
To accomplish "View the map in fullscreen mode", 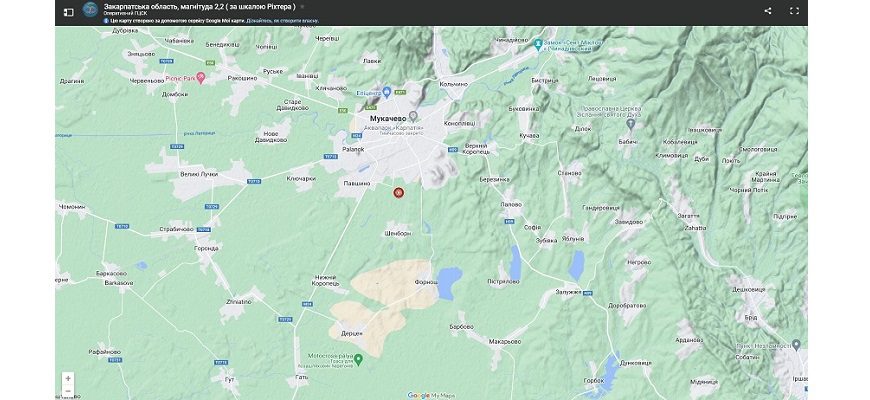I will point(795,11).
